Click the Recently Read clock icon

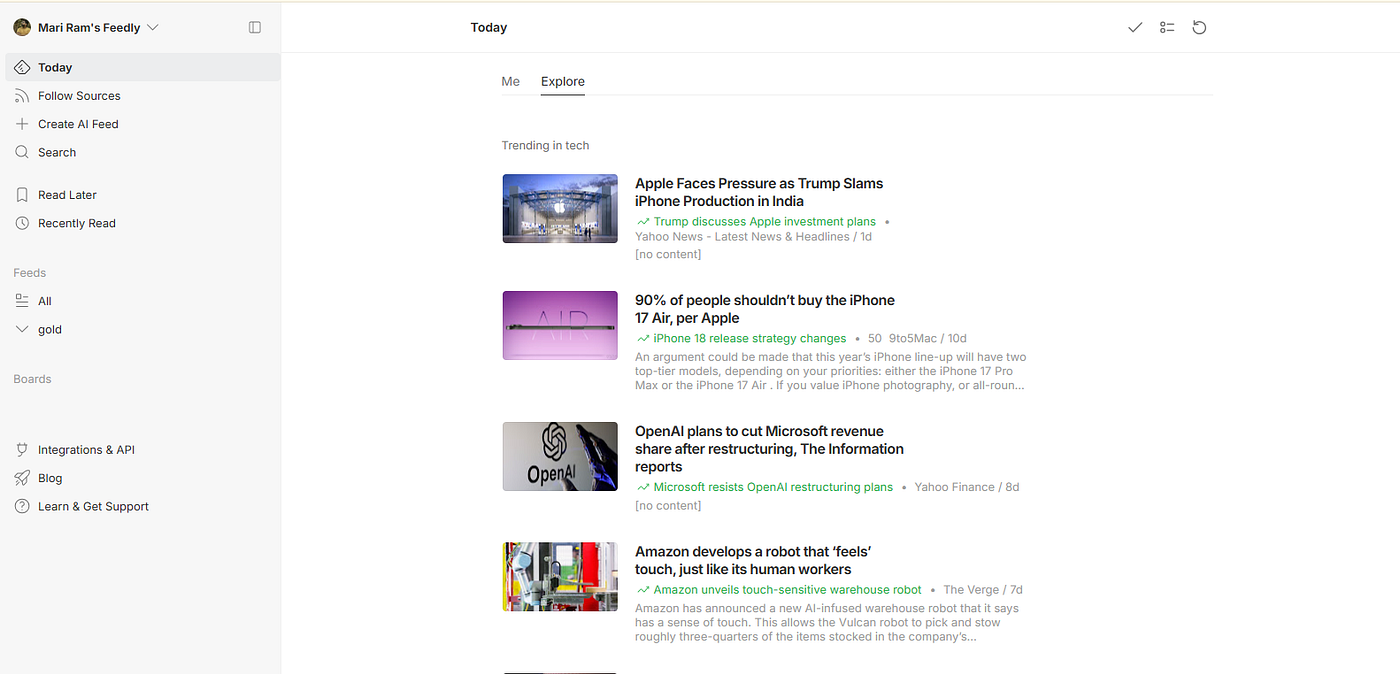tap(22, 223)
